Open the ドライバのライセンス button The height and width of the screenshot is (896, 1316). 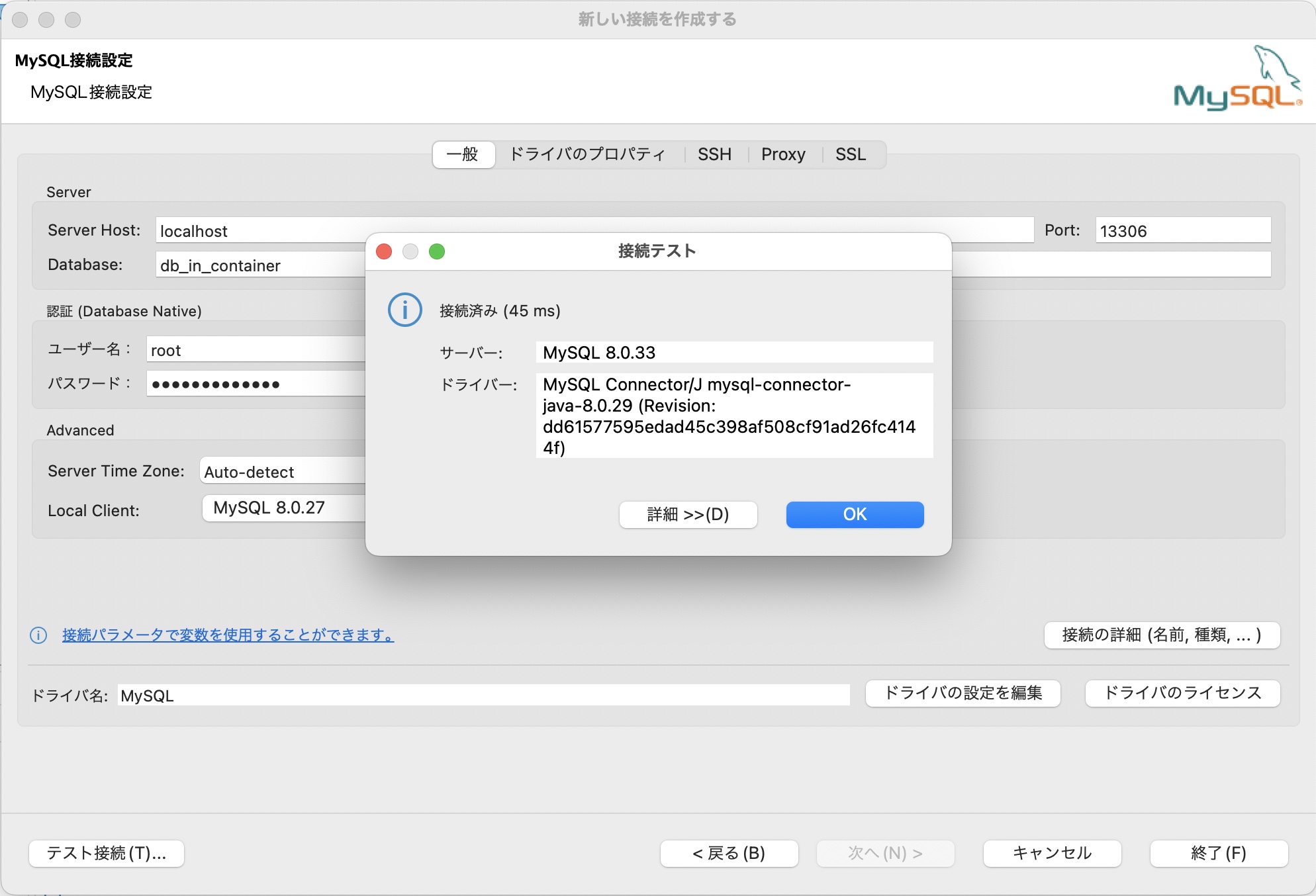[1183, 693]
